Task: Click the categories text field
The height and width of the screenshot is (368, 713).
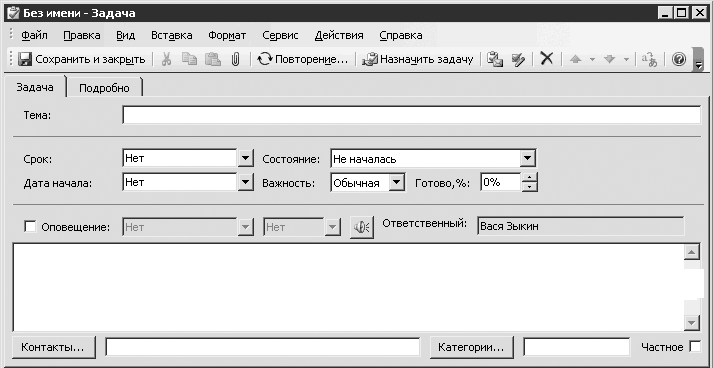Action: [577, 347]
